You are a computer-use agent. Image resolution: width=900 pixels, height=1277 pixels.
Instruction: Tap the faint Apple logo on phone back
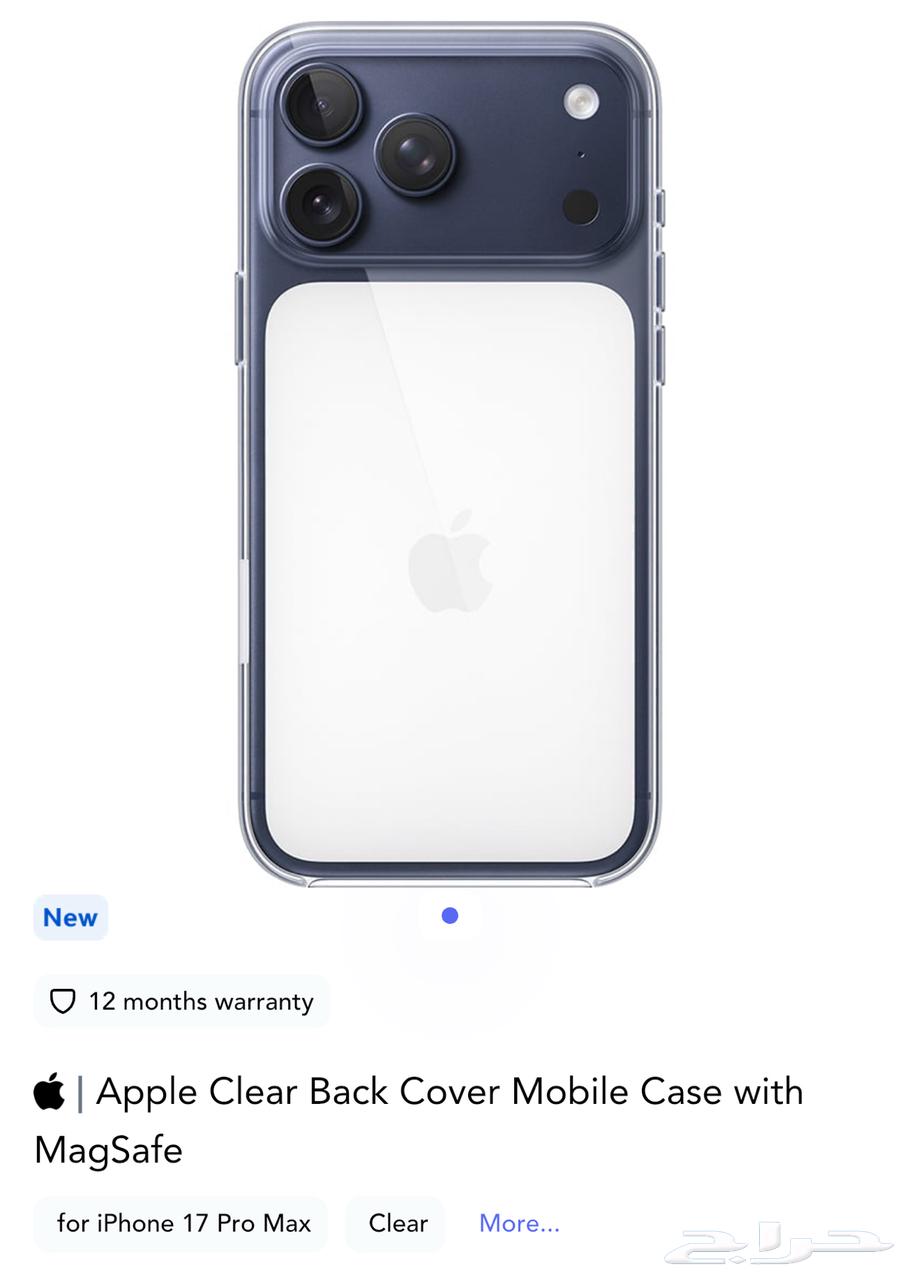coord(450,561)
